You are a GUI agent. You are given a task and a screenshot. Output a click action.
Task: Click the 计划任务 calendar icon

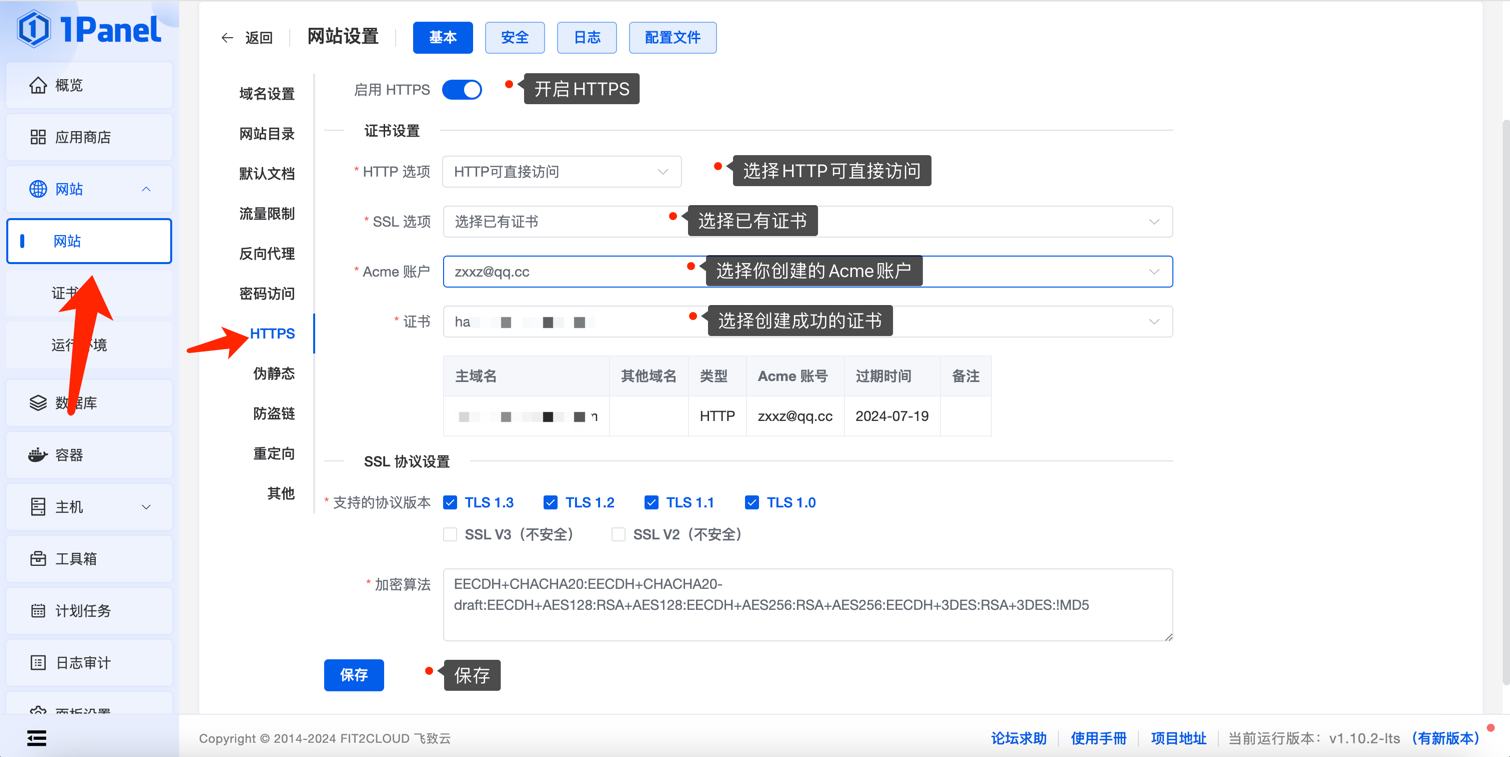(x=38, y=611)
